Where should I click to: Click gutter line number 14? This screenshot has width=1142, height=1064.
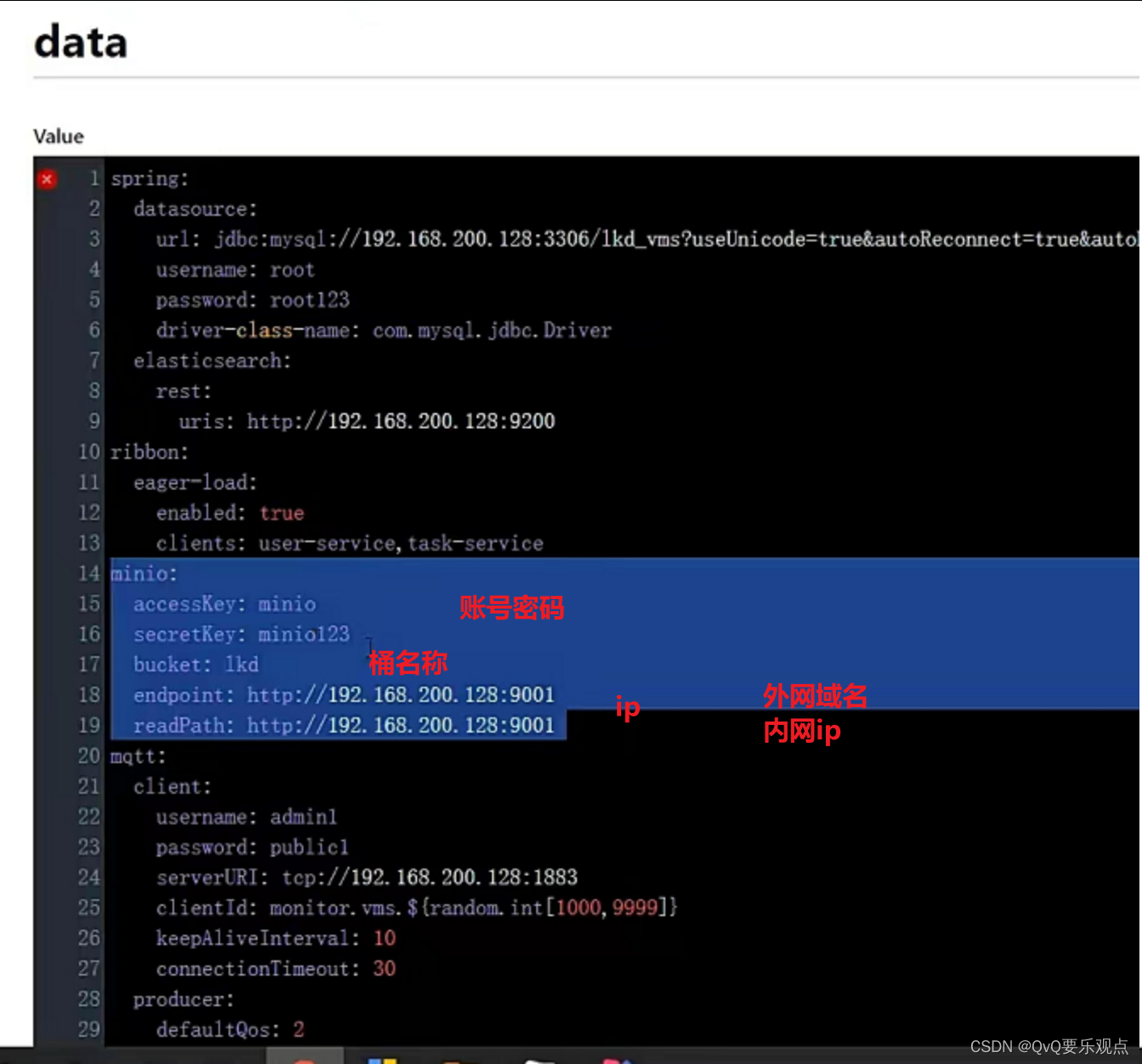click(x=89, y=574)
